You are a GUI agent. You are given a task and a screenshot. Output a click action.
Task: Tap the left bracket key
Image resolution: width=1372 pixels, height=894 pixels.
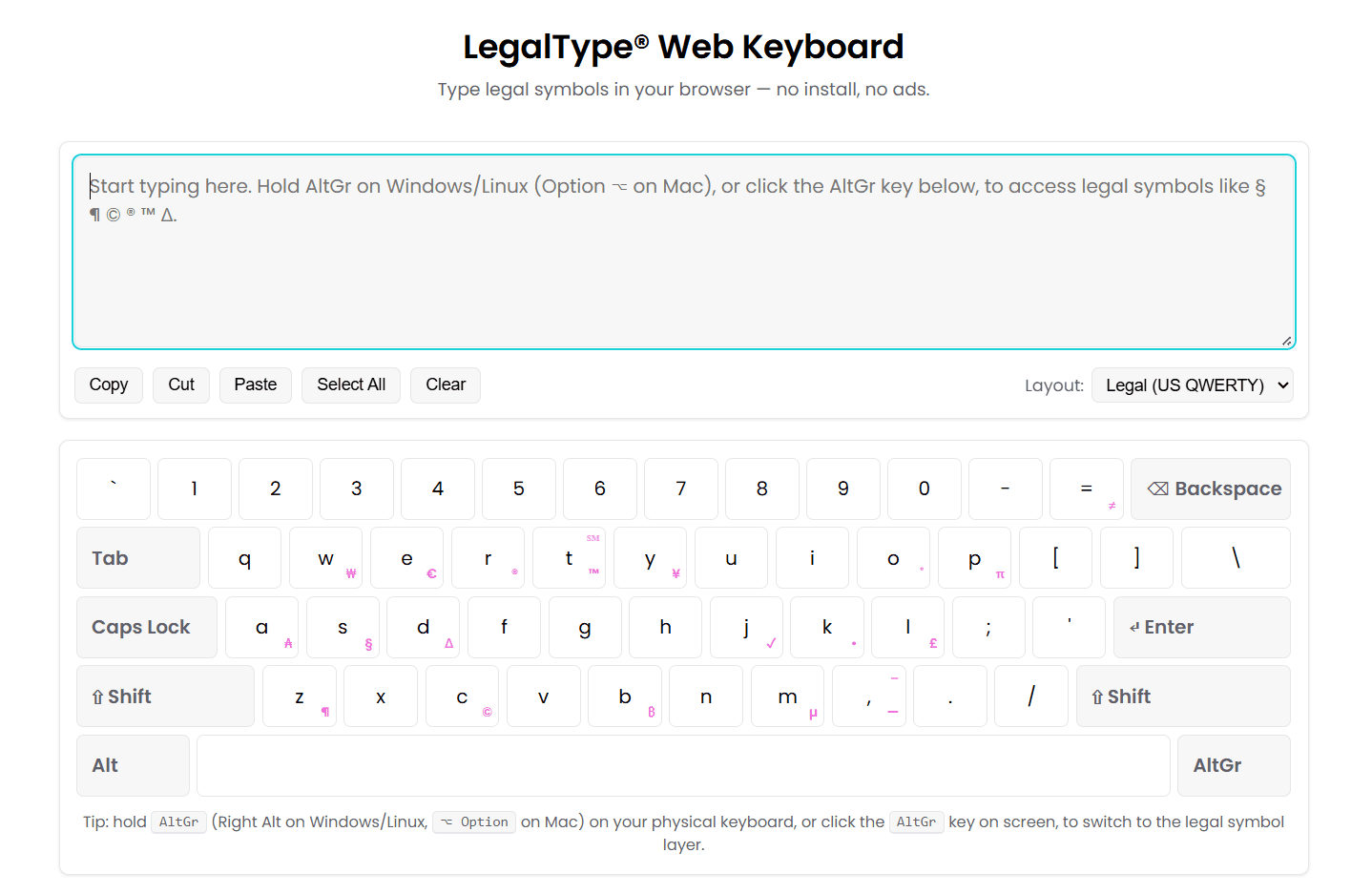tap(1055, 558)
